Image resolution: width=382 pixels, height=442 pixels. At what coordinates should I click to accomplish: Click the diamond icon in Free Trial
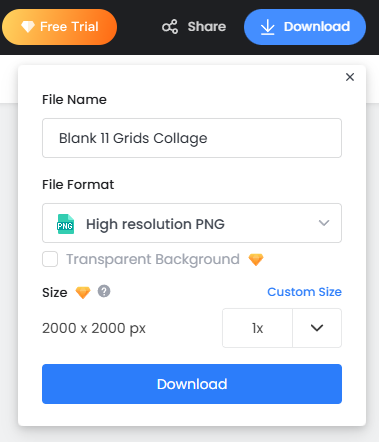(x=28, y=27)
